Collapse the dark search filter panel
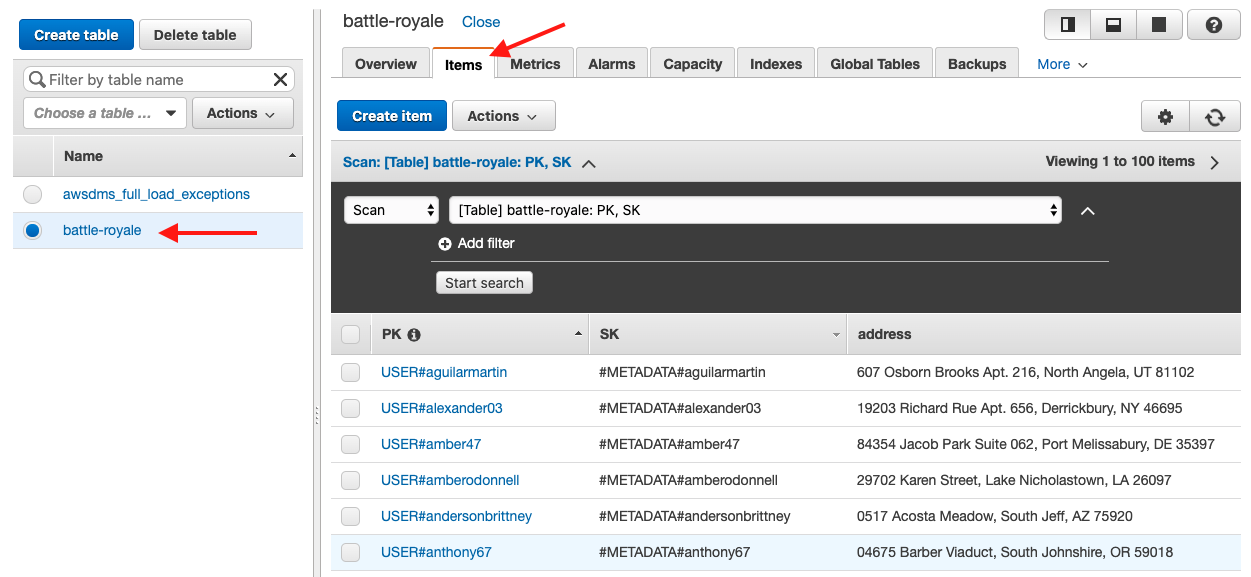1251x577 pixels. coord(1088,210)
